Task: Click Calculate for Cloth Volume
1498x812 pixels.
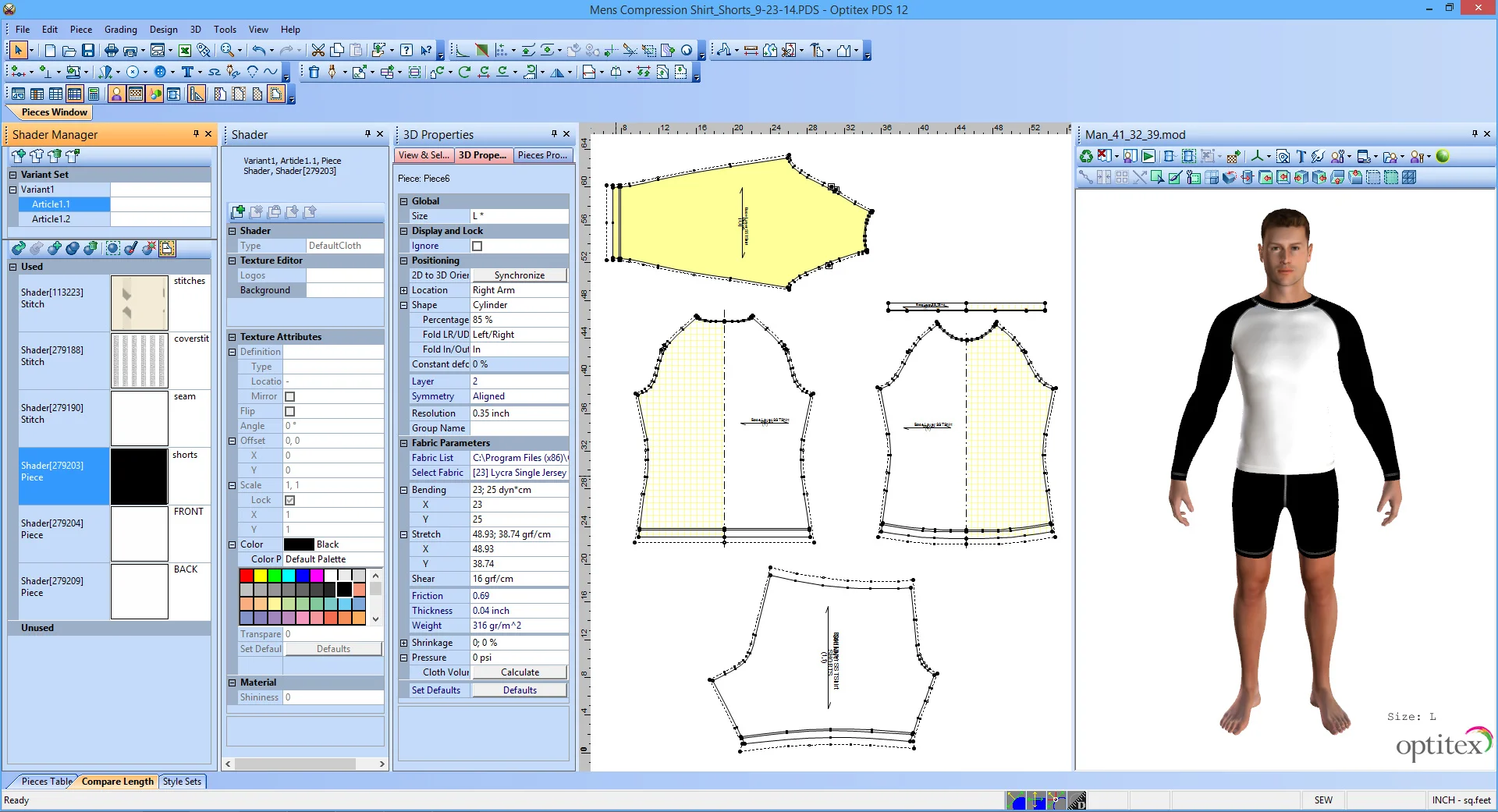Action: point(518,672)
